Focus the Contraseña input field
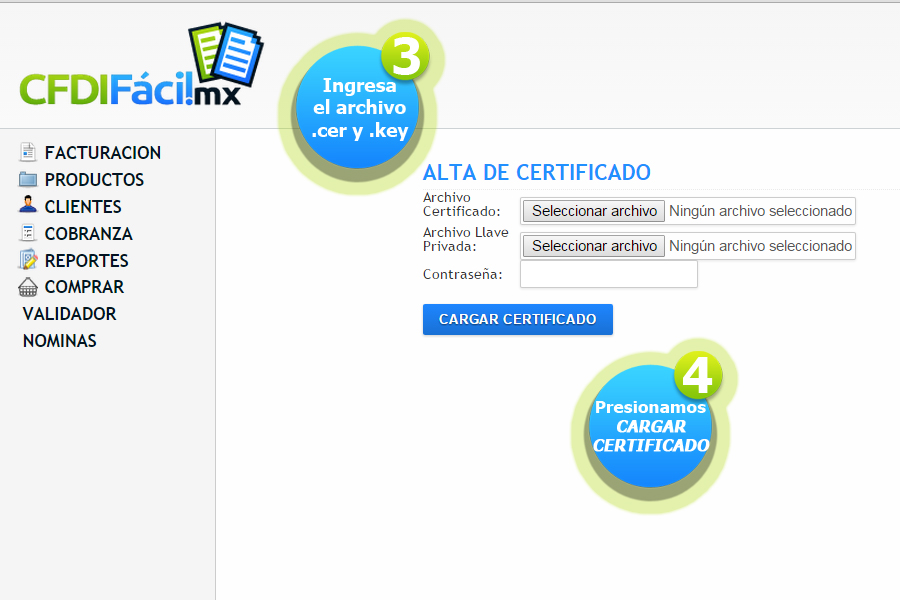900x600 pixels. [608, 274]
